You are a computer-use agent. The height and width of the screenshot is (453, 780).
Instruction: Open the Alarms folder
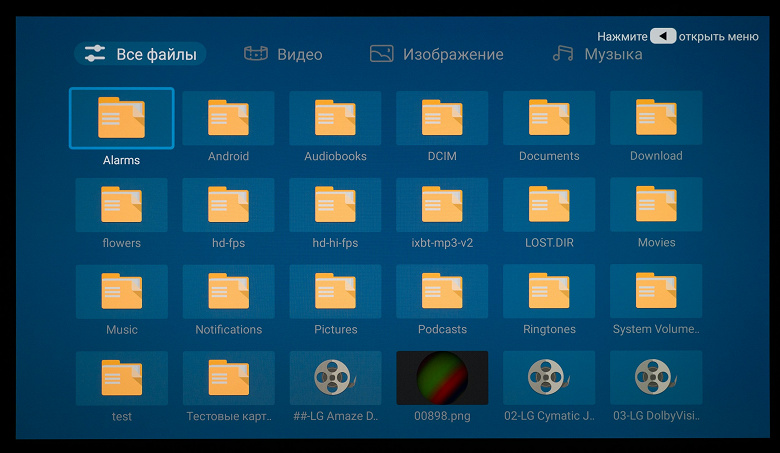(x=121, y=118)
